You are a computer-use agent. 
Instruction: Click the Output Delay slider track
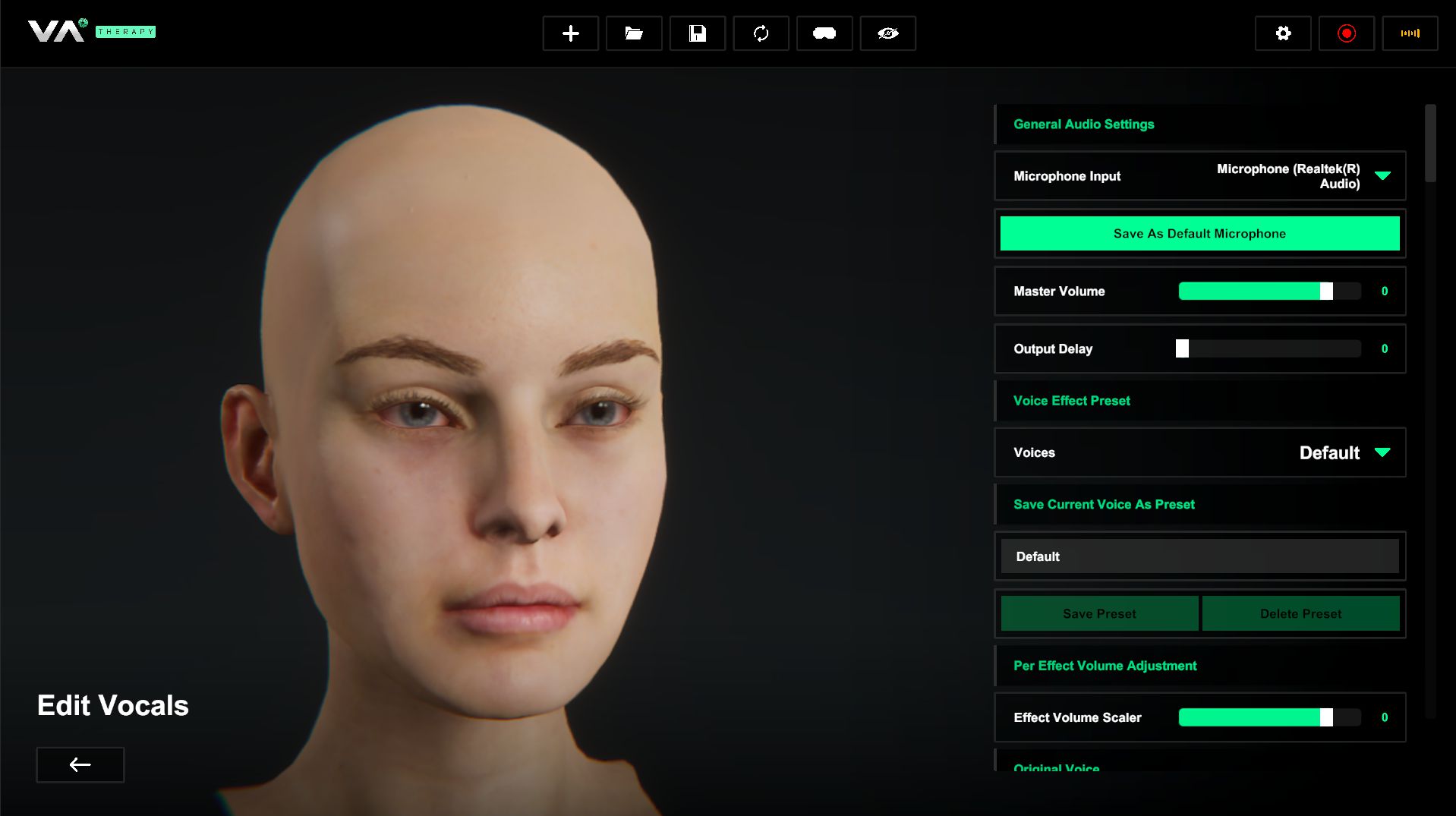pyautogui.click(x=1268, y=349)
